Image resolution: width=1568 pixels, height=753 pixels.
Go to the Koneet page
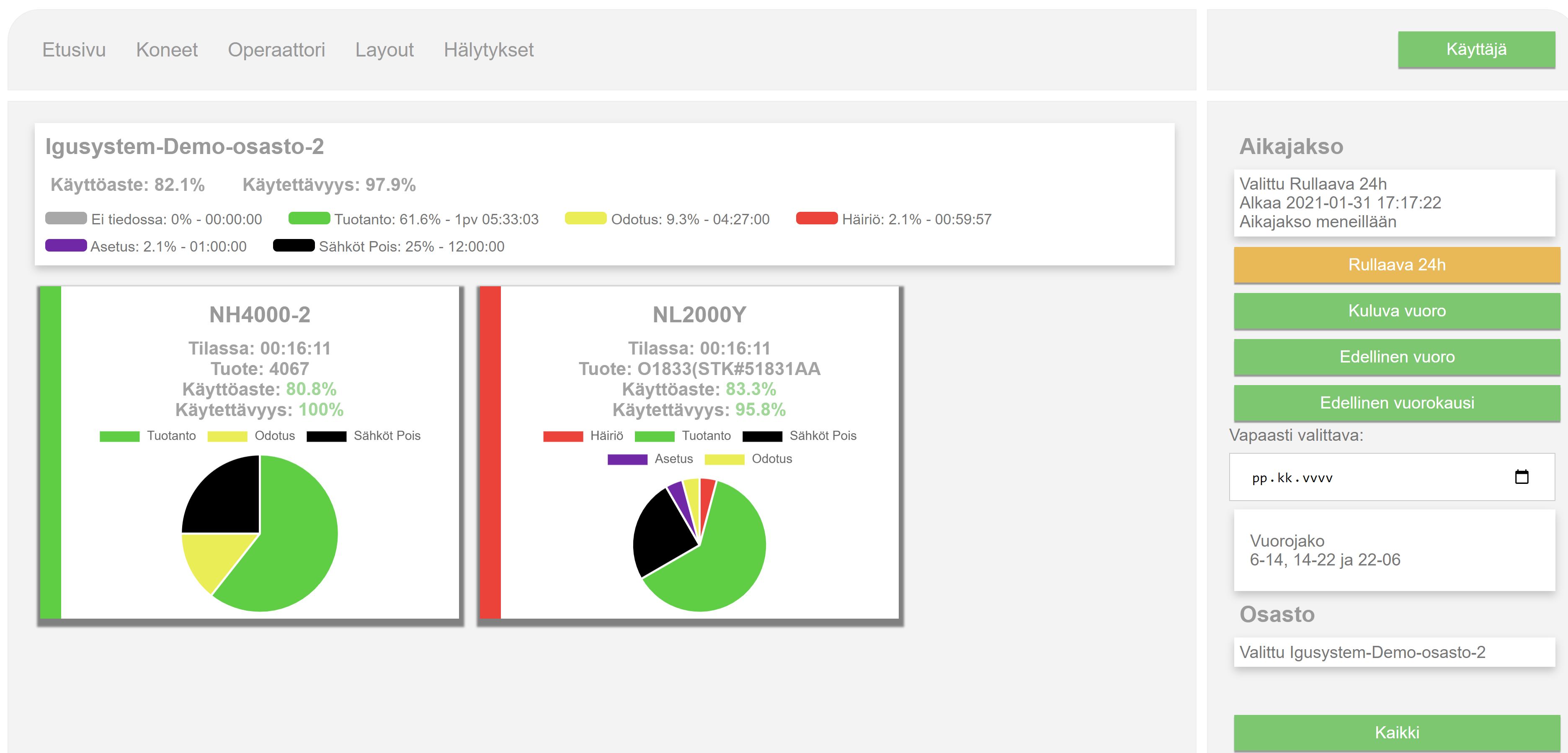(x=166, y=49)
